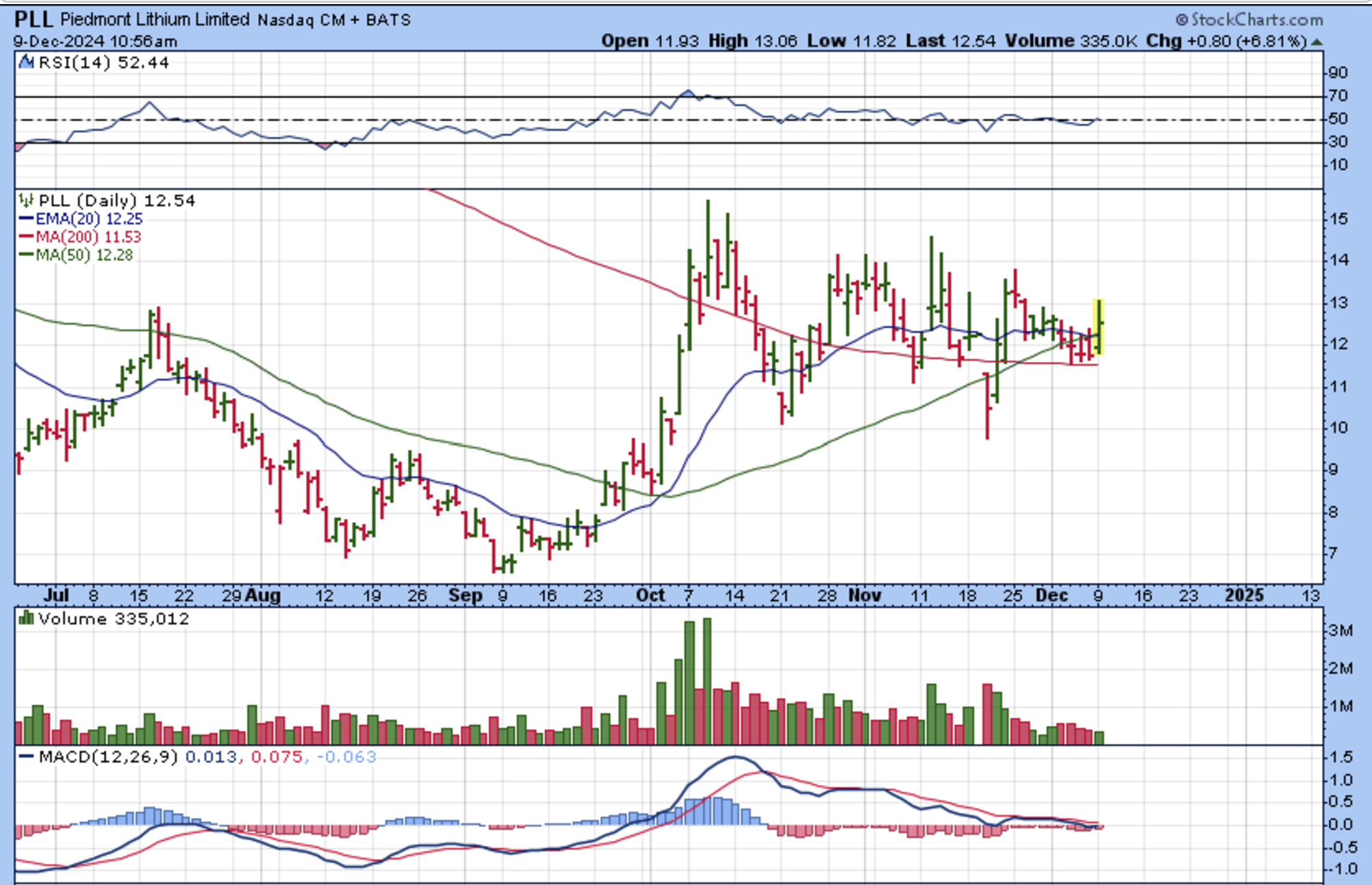Screen dimensions: 1372x885
Task: Click the MACD line legend marker
Action: [x=27, y=757]
